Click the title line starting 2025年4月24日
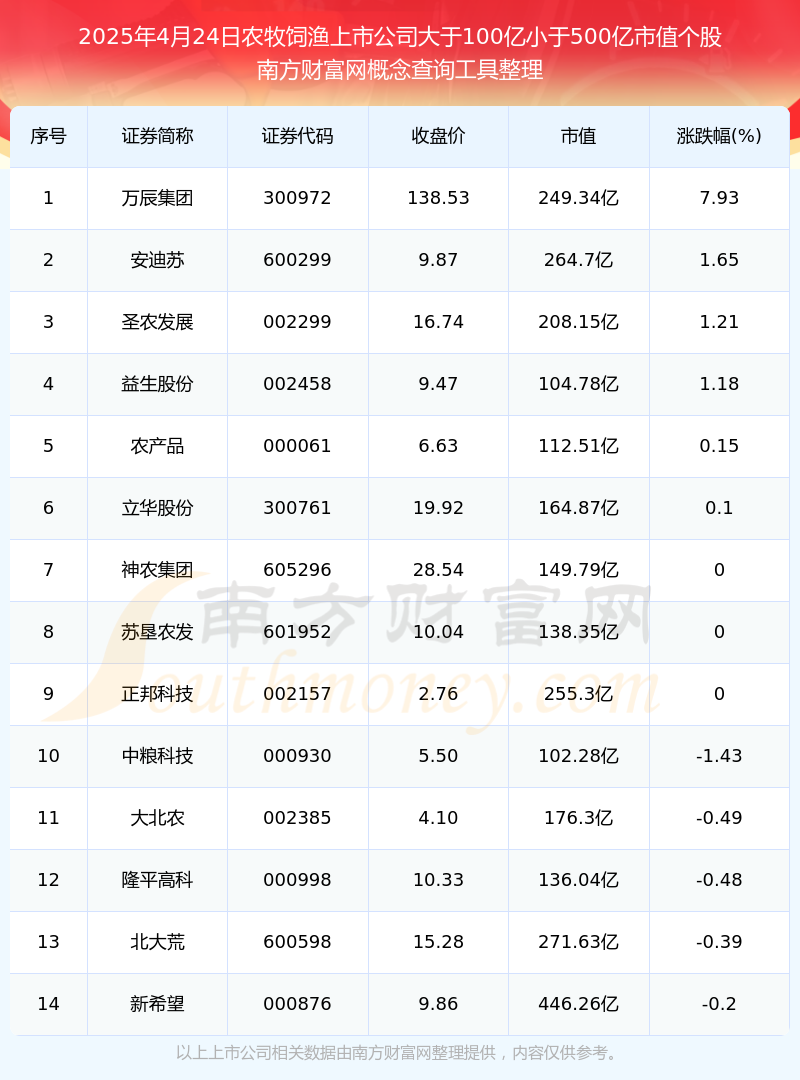The image size is (800, 1080). click(400, 37)
